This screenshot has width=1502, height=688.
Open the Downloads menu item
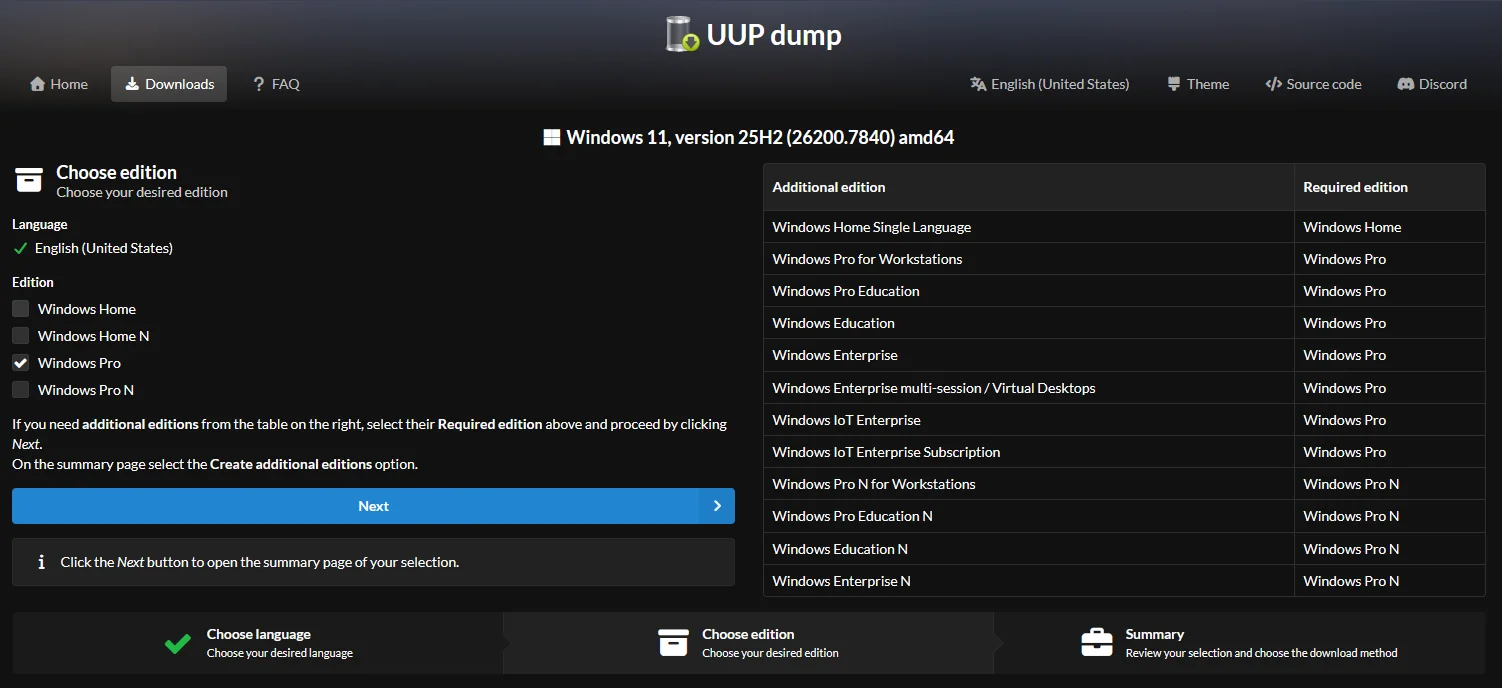pyautogui.click(x=169, y=84)
